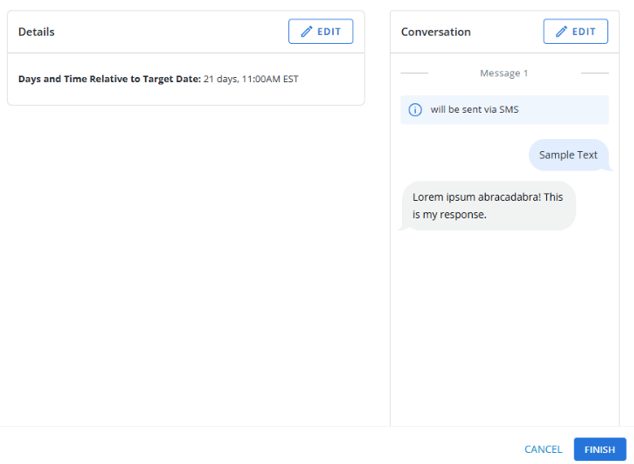Click the pencil icon in Conversation header
634x464 pixels.
click(562, 32)
